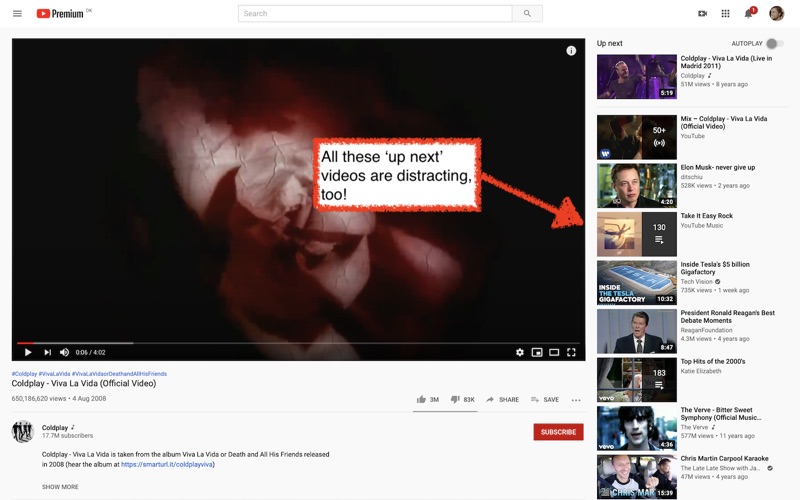Click "Katie Elizabeth" channel name
800x500 pixels.
point(701,371)
